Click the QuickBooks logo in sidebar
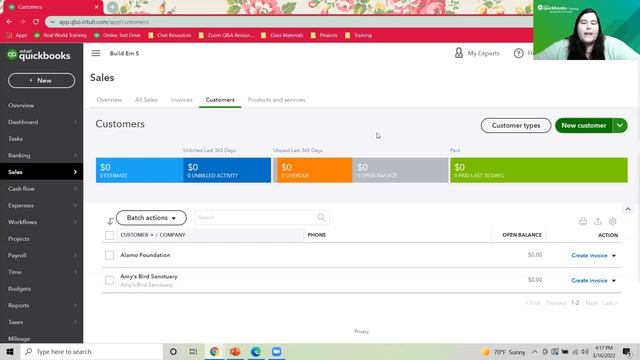 39,55
